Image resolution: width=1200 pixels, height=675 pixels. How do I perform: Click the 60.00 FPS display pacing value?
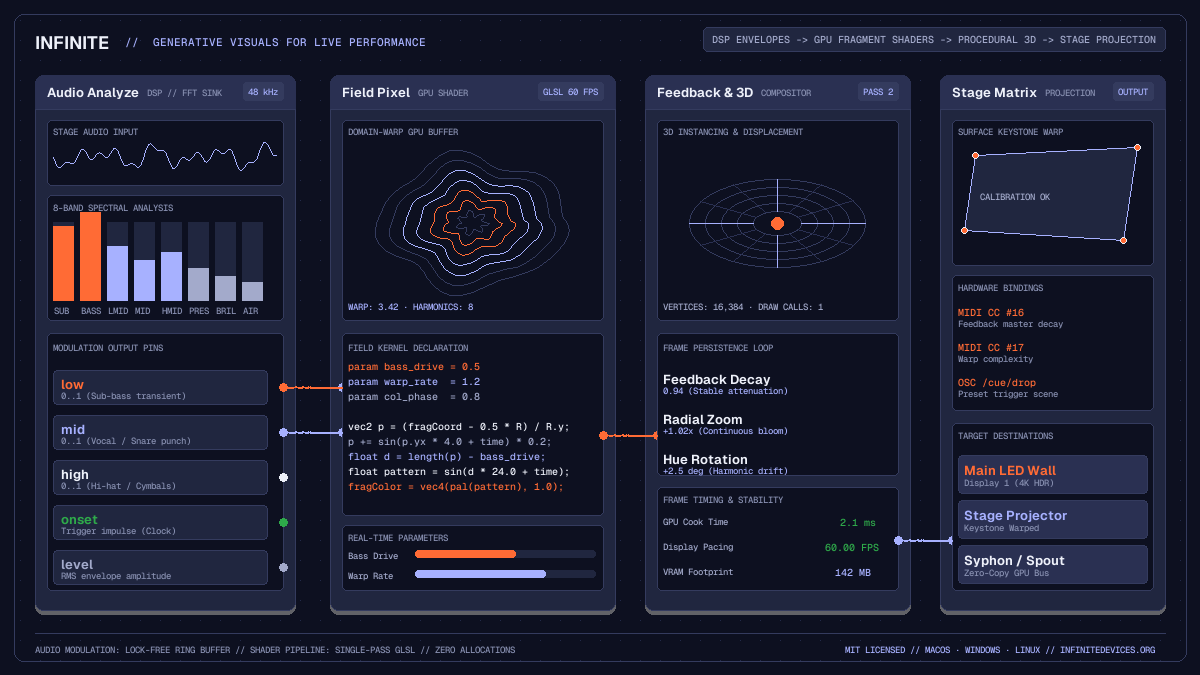point(850,547)
